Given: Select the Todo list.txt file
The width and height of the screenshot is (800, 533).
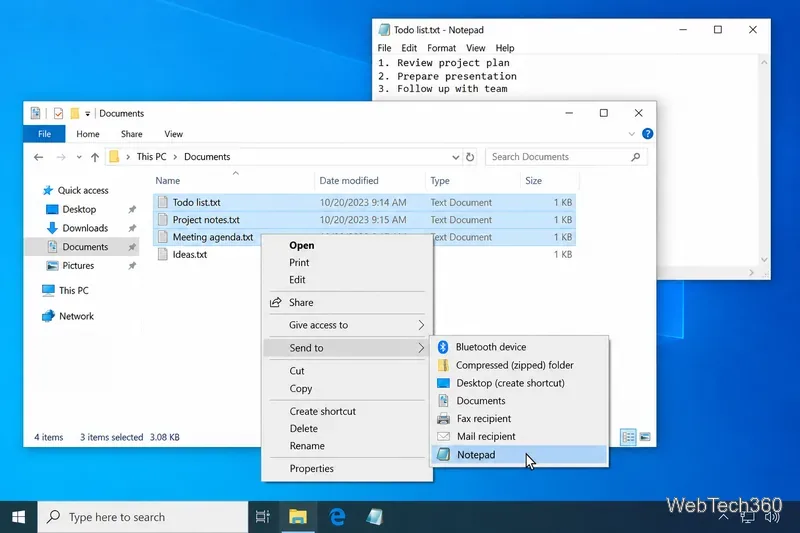Looking at the screenshot, I should [364, 202].
